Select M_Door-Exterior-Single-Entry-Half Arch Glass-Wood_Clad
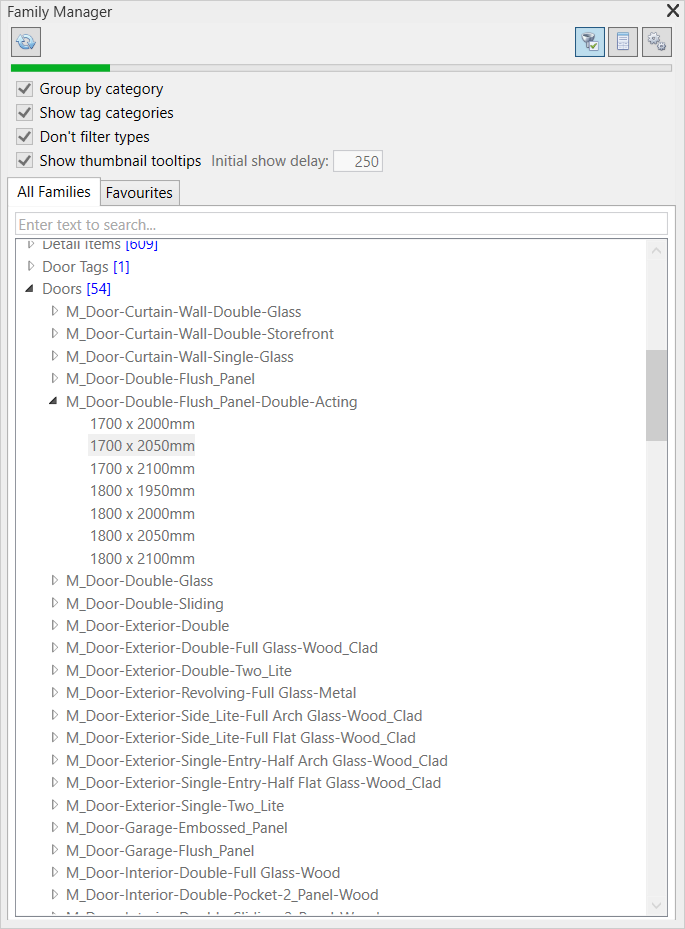Viewport: 685px width, 929px height. pos(257,761)
